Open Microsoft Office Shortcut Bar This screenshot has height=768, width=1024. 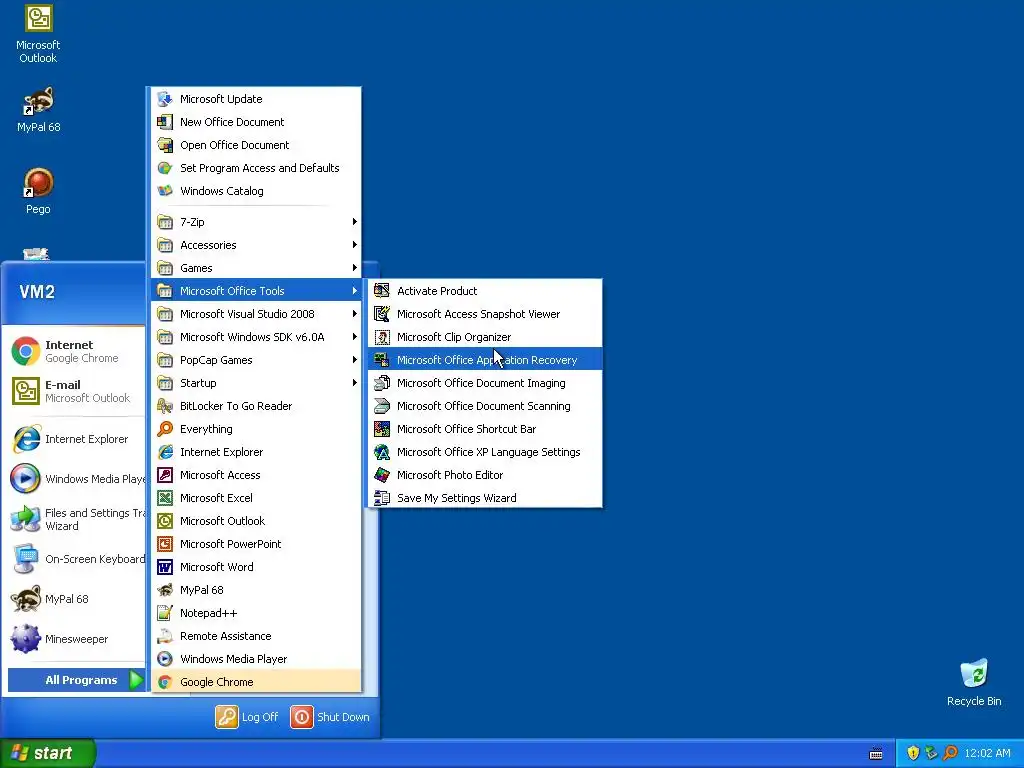pyautogui.click(x=485, y=429)
